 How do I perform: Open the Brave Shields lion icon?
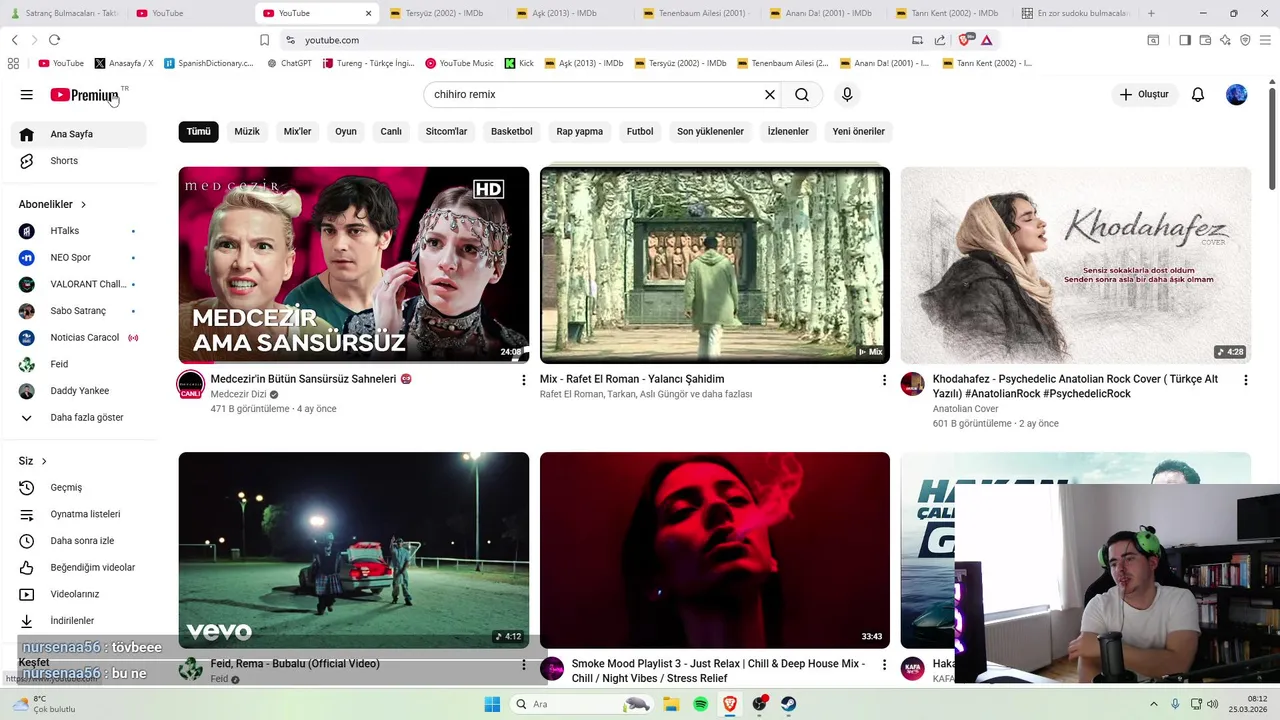tap(966, 40)
